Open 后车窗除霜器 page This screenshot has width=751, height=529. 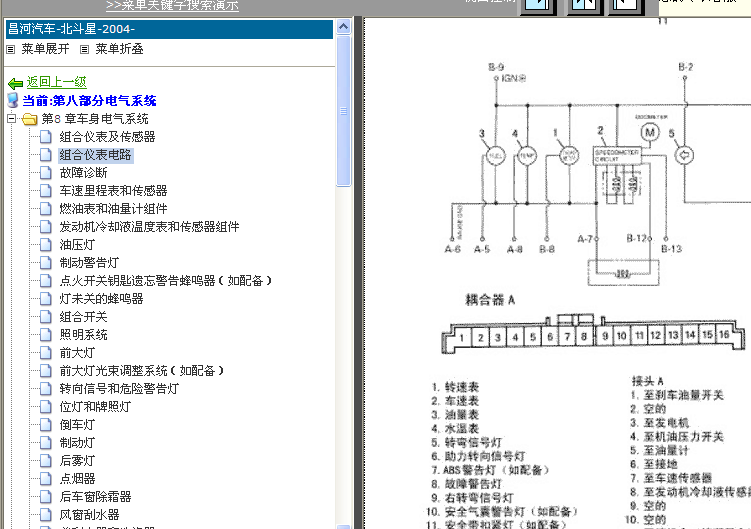pos(95,496)
